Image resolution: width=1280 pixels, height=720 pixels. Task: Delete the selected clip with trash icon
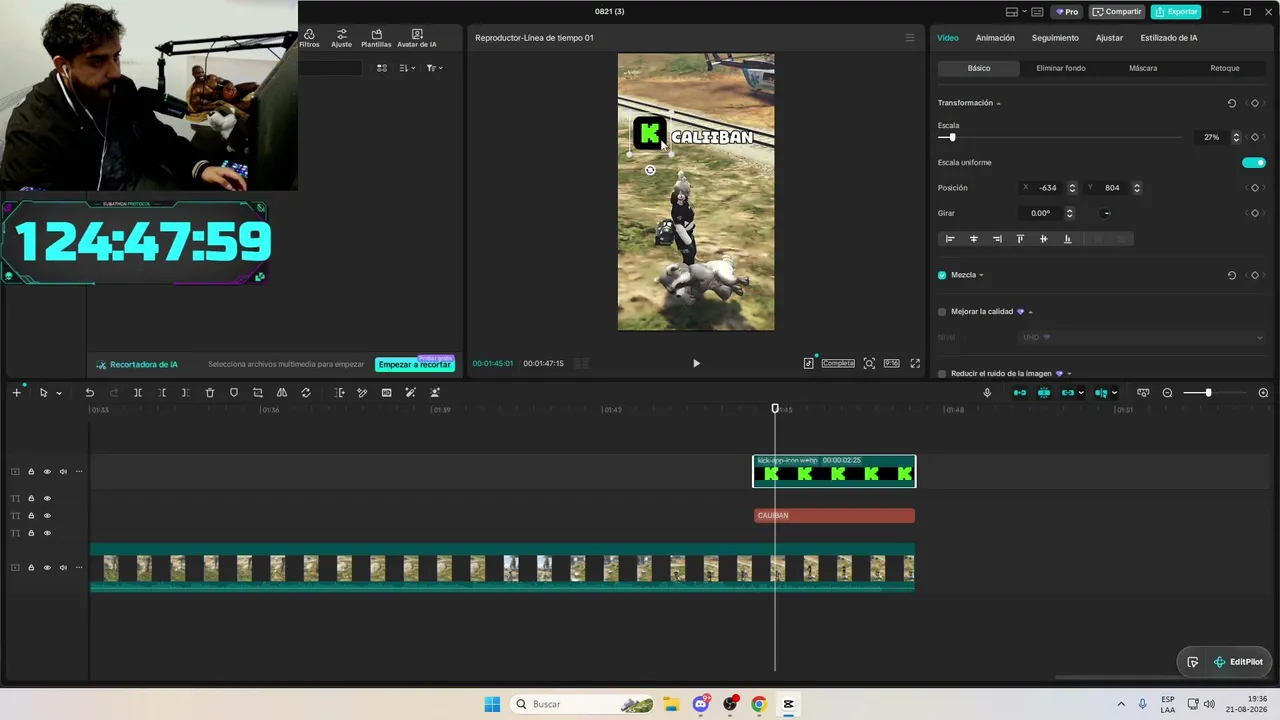coord(210,393)
